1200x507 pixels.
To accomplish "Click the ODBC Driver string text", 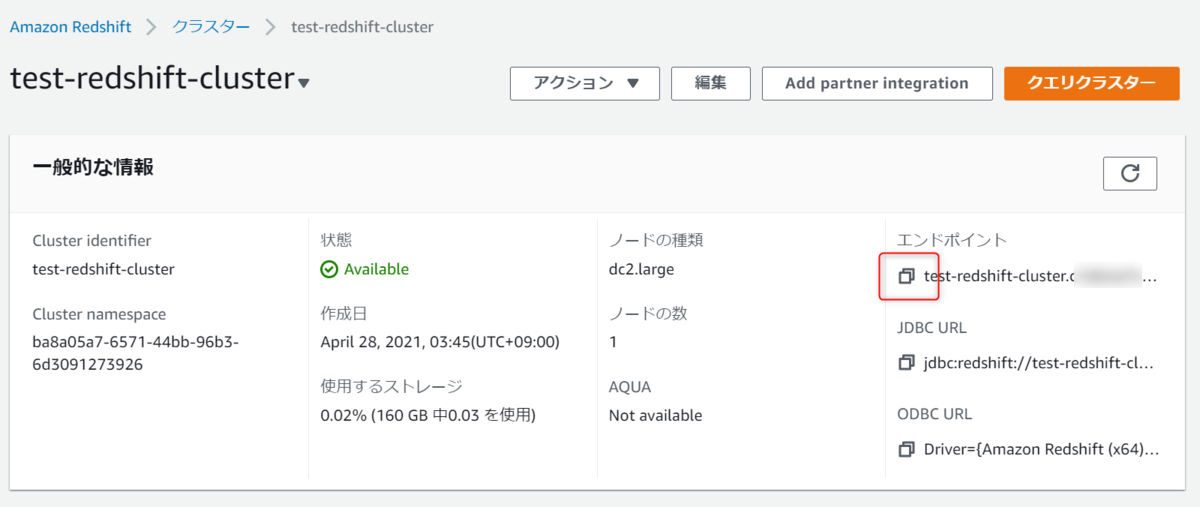I will click(x=1040, y=449).
